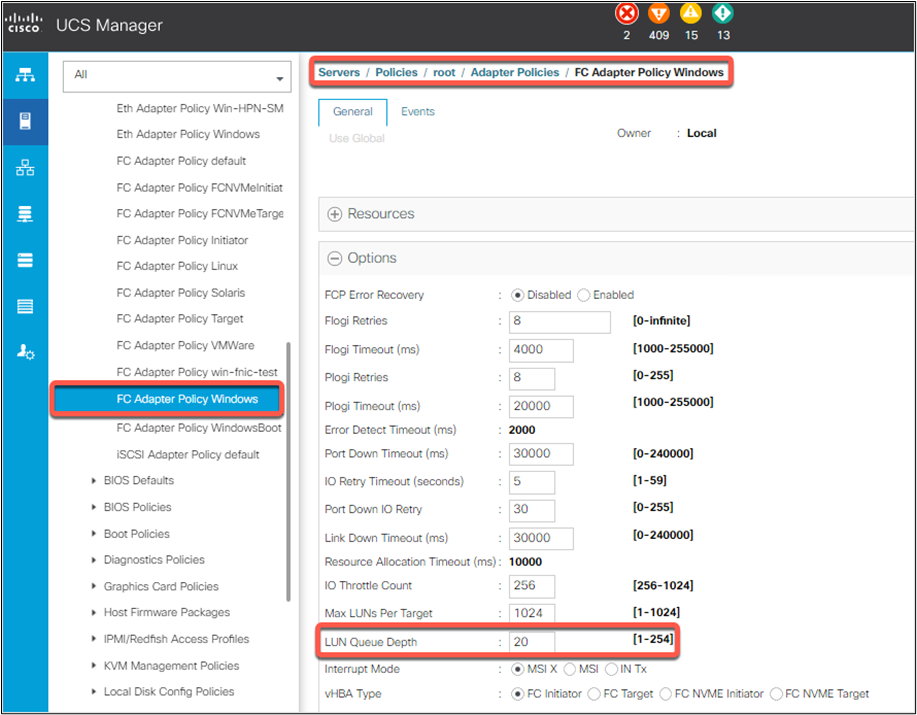
Task: Select MSI interrupt mode
Action: tap(570, 669)
